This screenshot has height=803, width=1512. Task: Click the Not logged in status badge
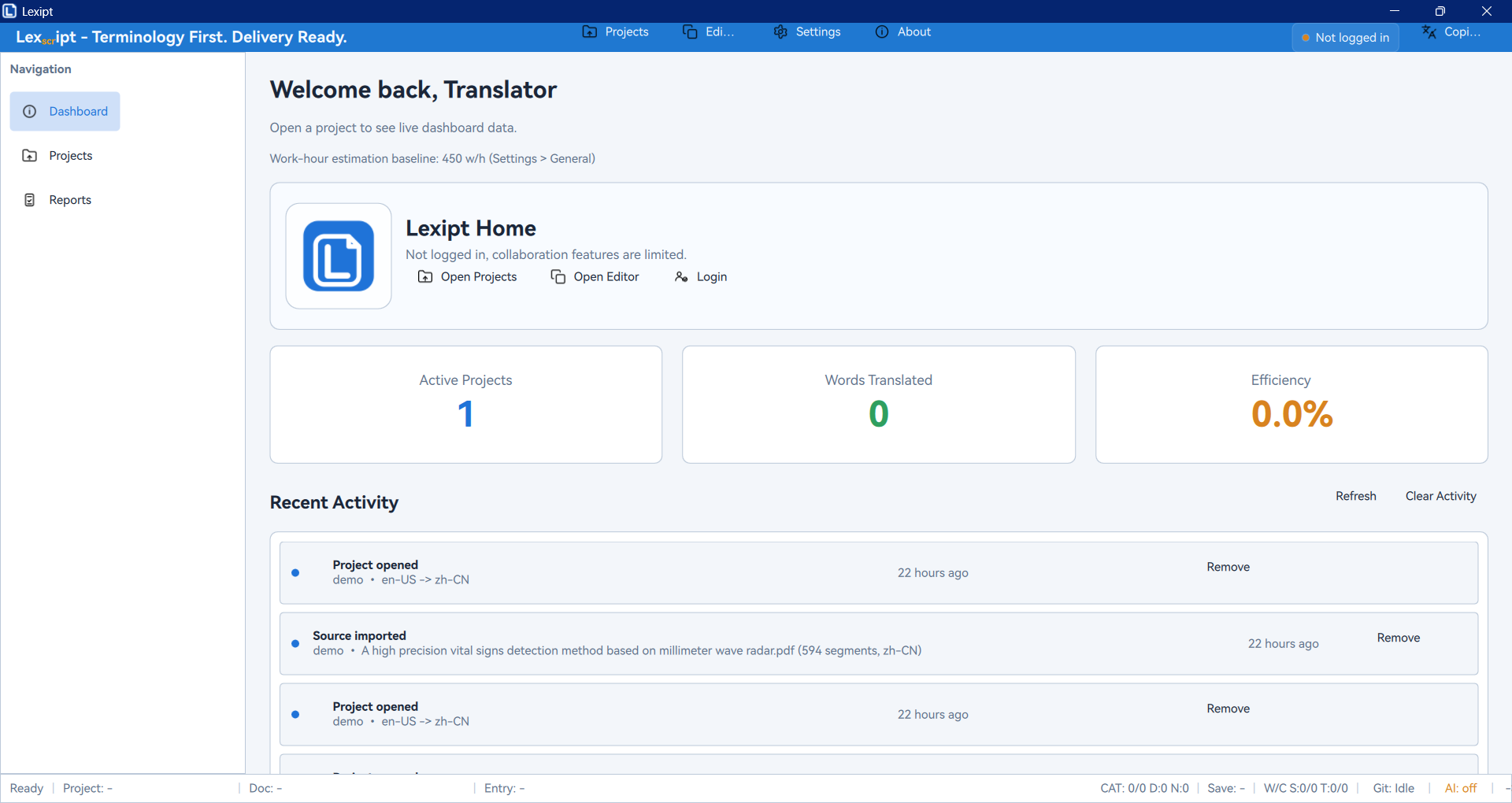pyautogui.click(x=1345, y=37)
